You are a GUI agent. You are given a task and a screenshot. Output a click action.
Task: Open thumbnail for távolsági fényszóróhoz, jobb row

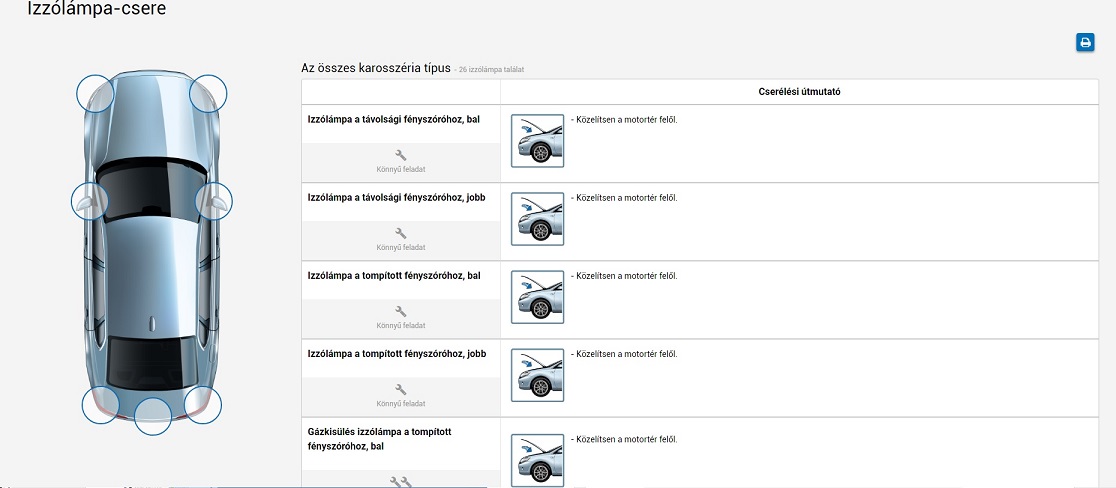pyautogui.click(x=537, y=219)
